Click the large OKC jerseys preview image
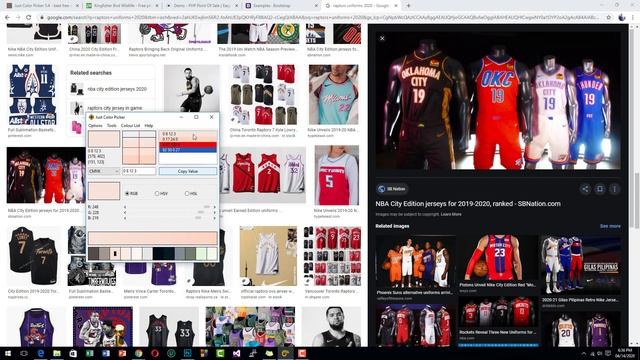Viewport: 640px width, 360px height. click(498, 102)
